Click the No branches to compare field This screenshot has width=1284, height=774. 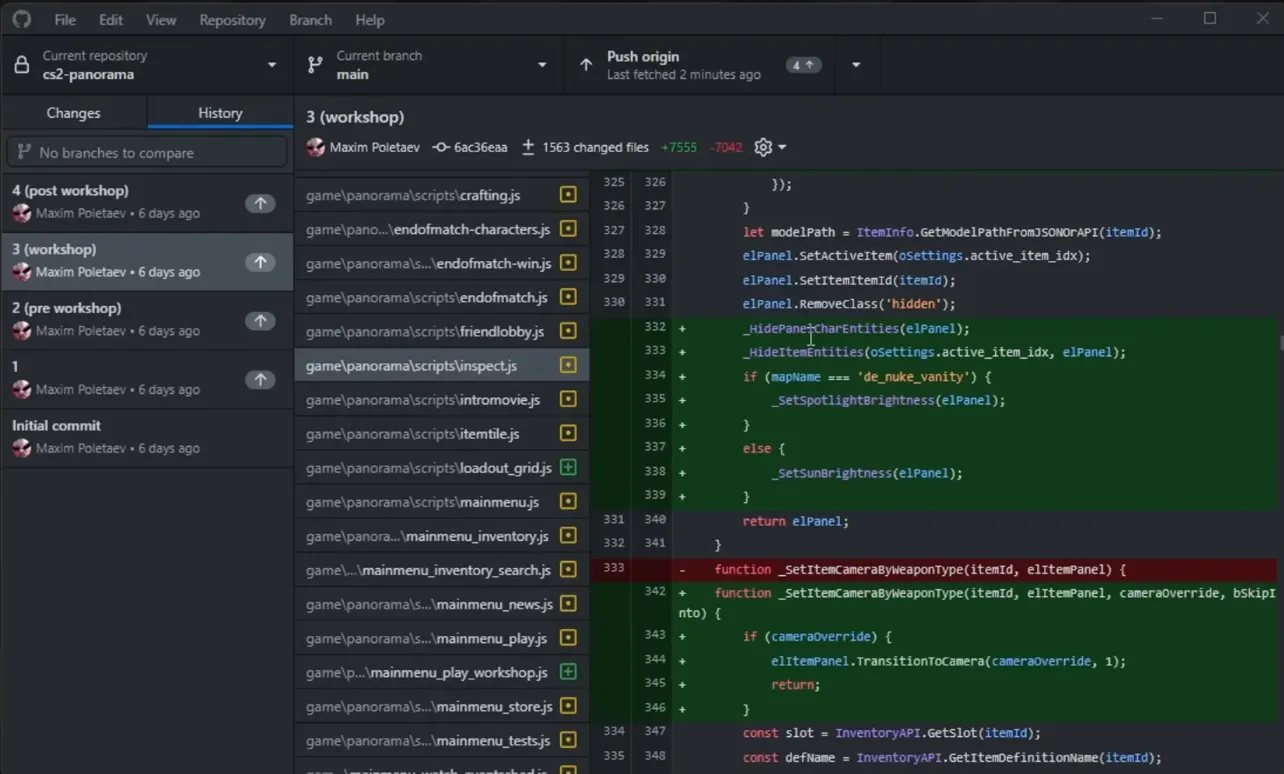click(147, 152)
